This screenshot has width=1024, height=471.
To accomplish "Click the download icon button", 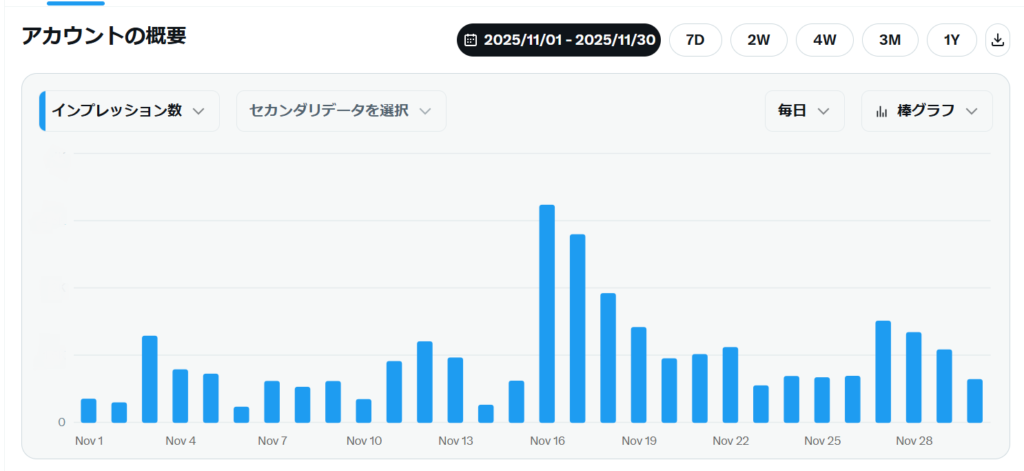I will 997,40.
